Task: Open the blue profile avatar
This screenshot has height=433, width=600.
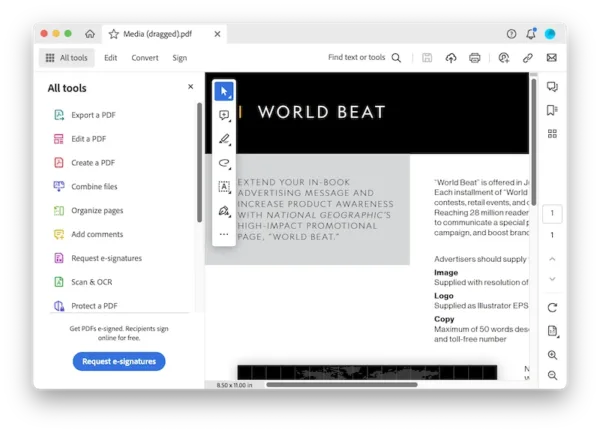Action: 550,34
